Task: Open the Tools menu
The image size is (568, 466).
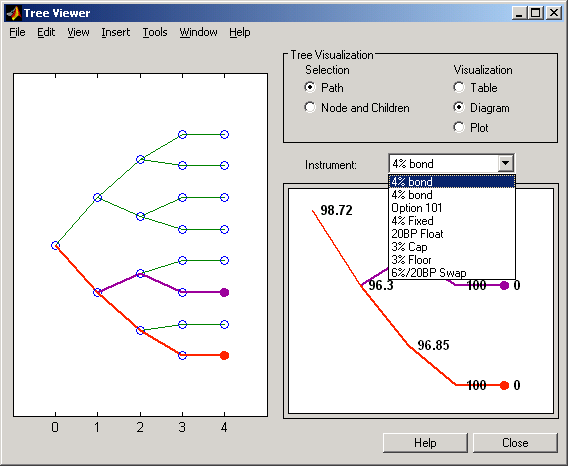Action: coord(155,32)
